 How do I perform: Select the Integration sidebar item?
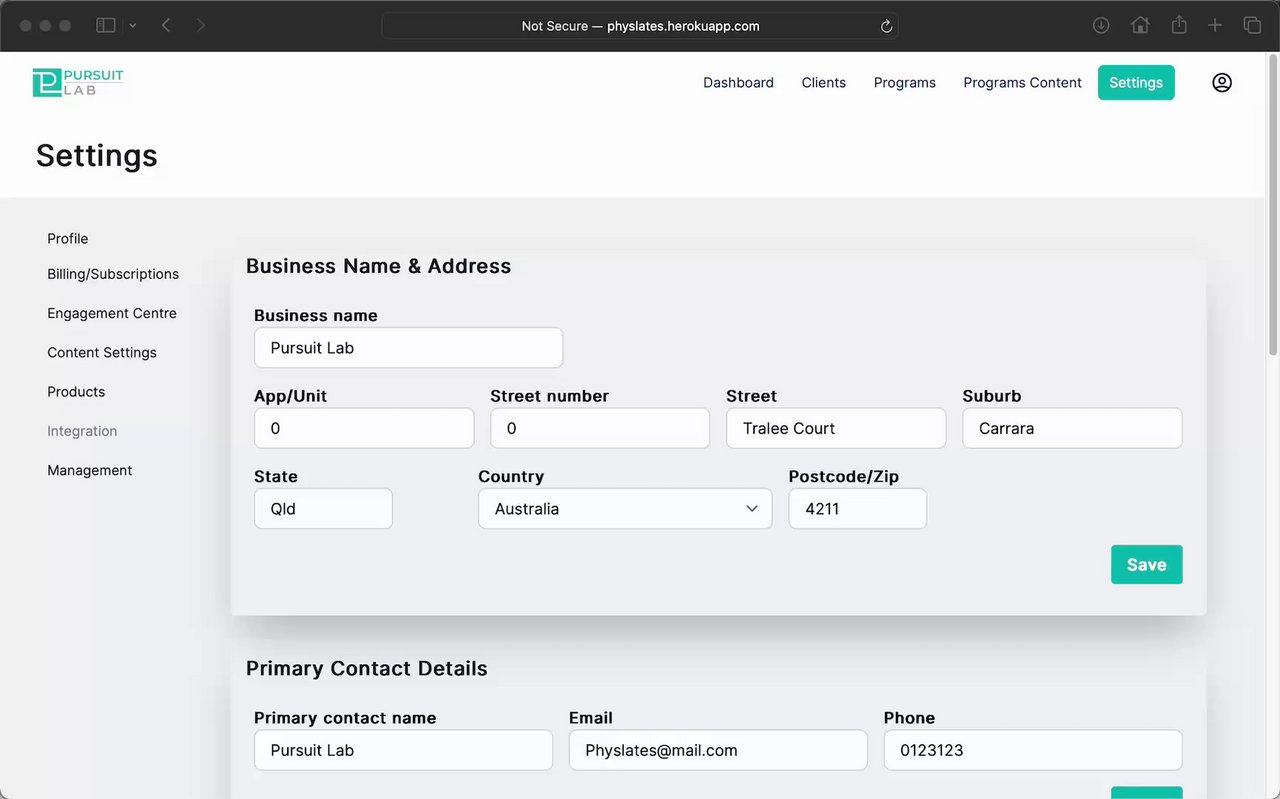tap(82, 431)
